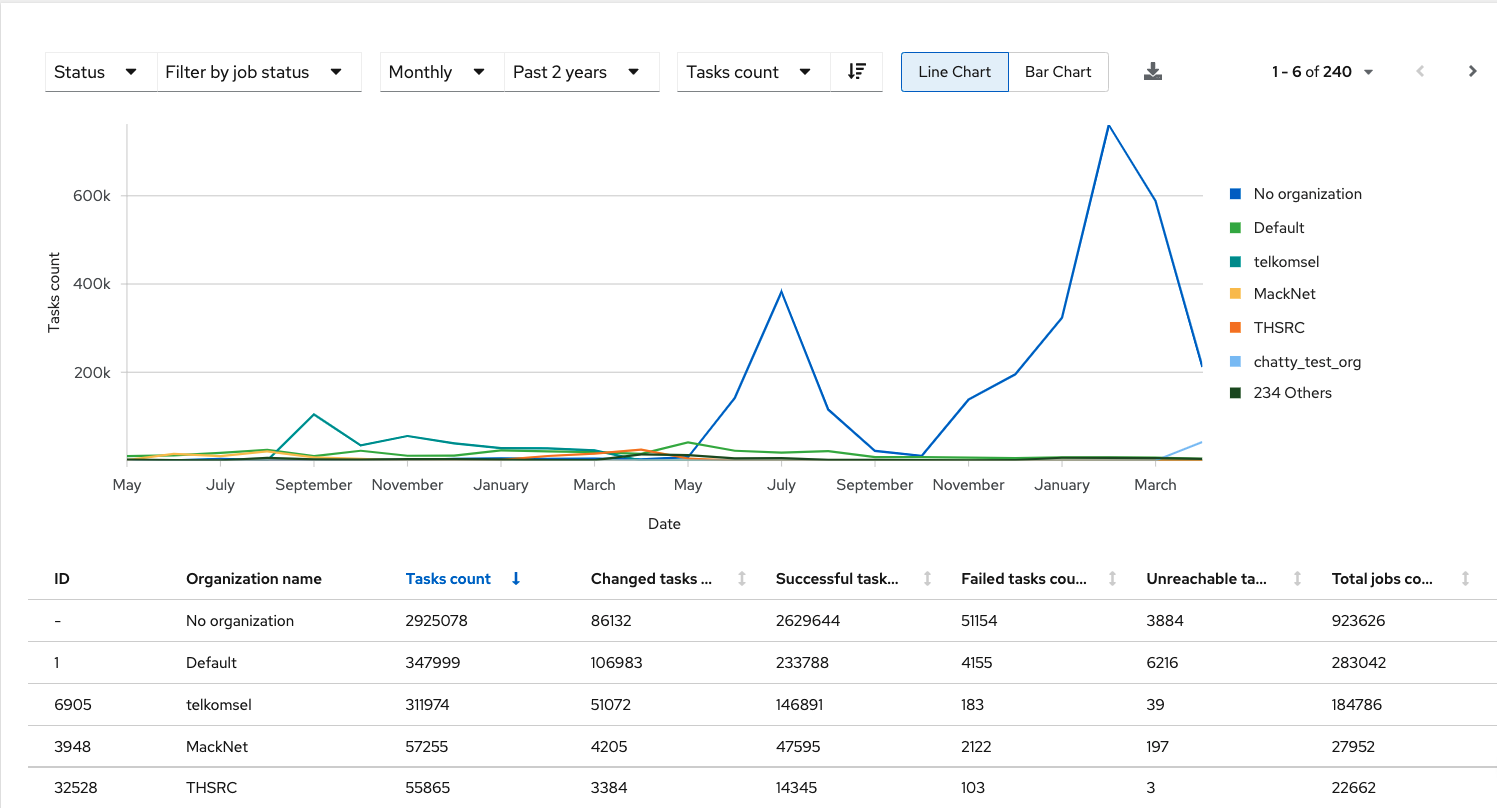Sort by Unreachable tasks column arrows

[1297, 579]
